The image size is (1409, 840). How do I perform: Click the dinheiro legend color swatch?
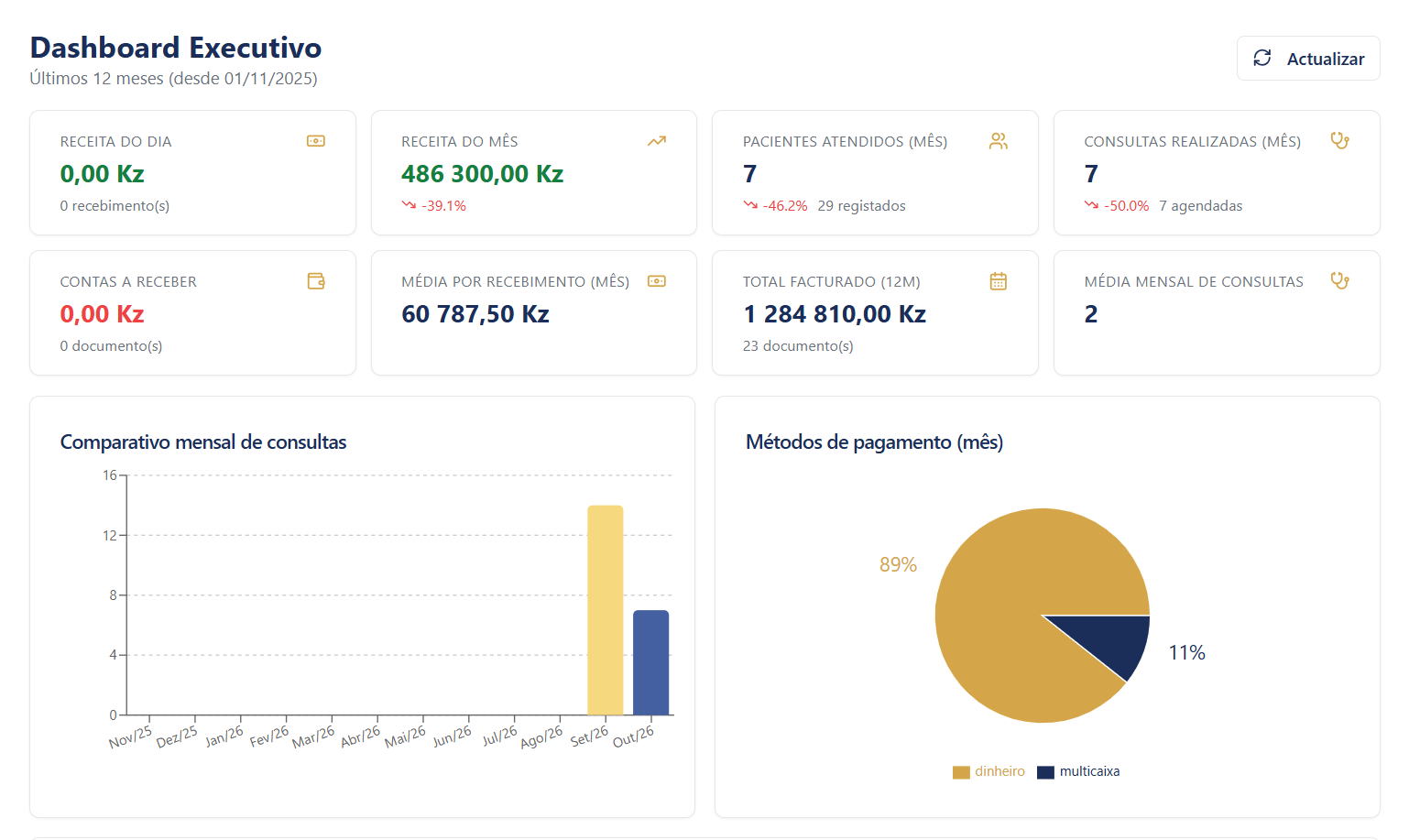(x=961, y=772)
